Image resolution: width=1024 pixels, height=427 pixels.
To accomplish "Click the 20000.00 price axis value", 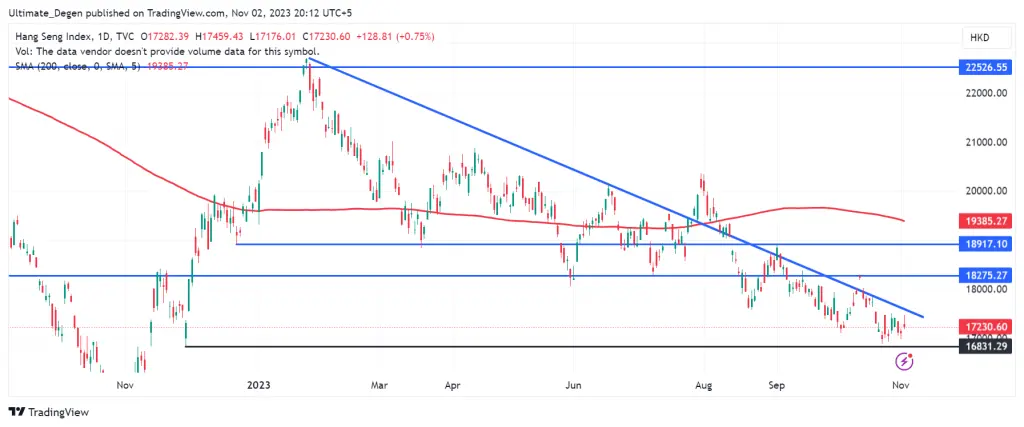I will (984, 191).
